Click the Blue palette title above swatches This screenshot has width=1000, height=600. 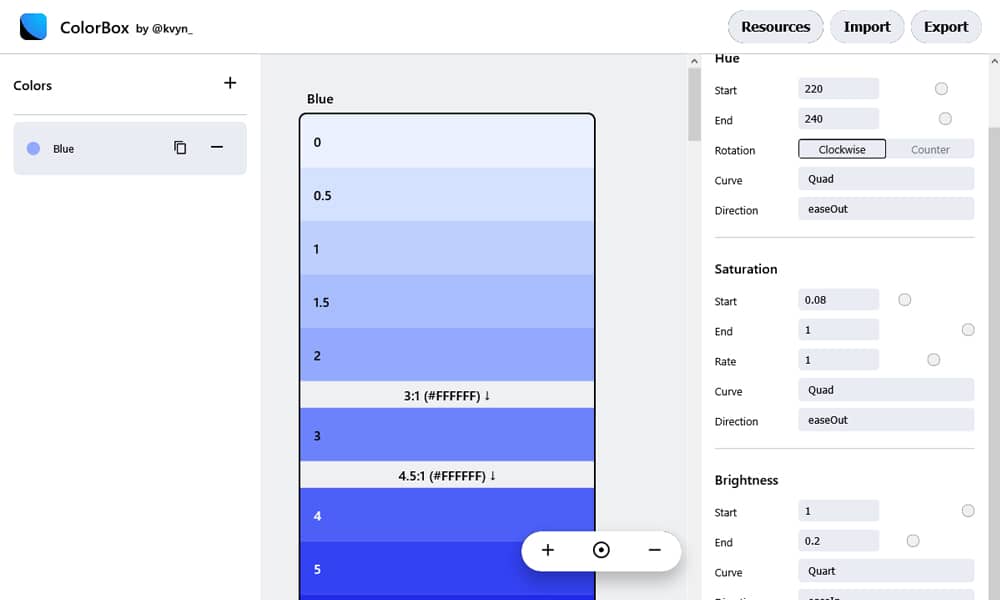click(320, 99)
